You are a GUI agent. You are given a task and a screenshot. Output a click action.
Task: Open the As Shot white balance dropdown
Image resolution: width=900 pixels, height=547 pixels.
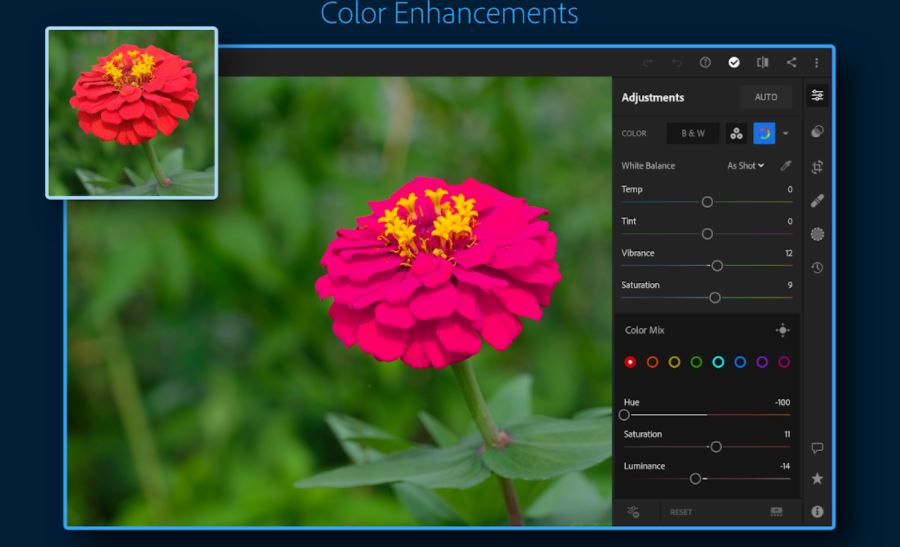pyautogui.click(x=746, y=166)
